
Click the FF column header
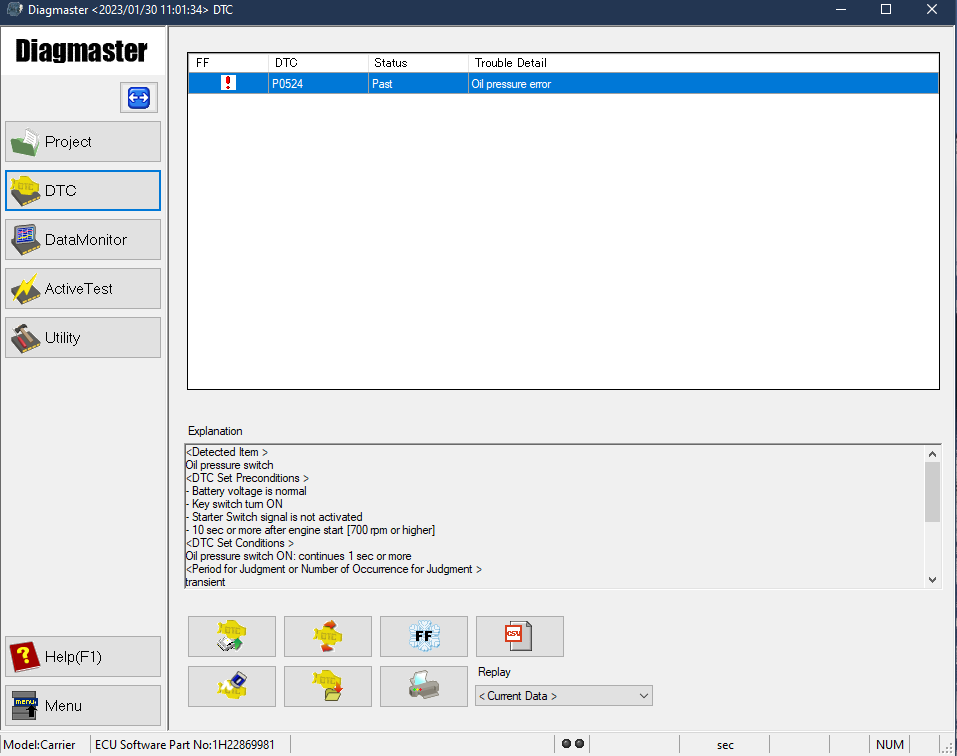click(228, 63)
